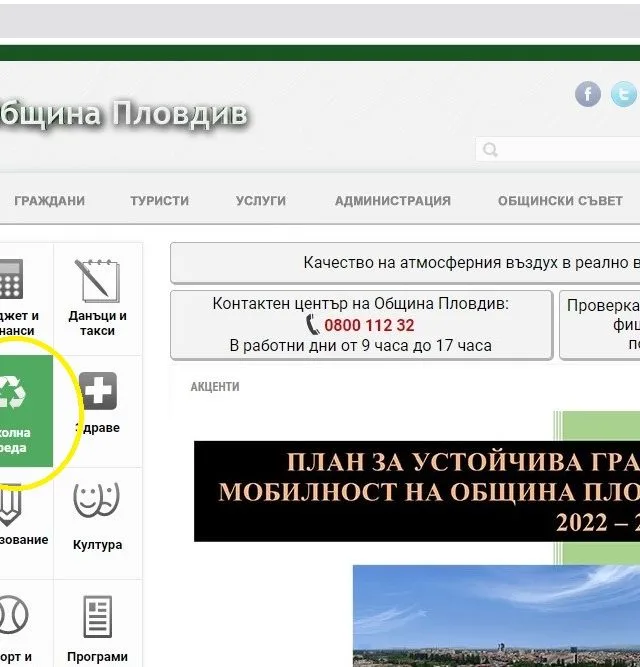Screen dimensions: 640x667
Task: Click the Култура label
Action: pos(97,544)
